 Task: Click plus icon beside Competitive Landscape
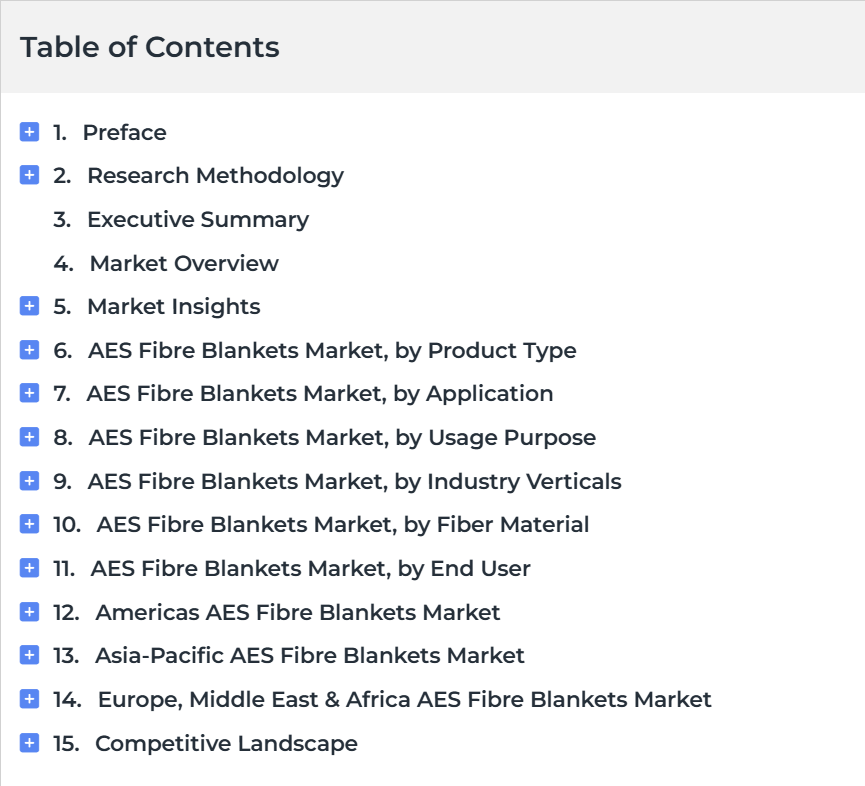click(29, 743)
